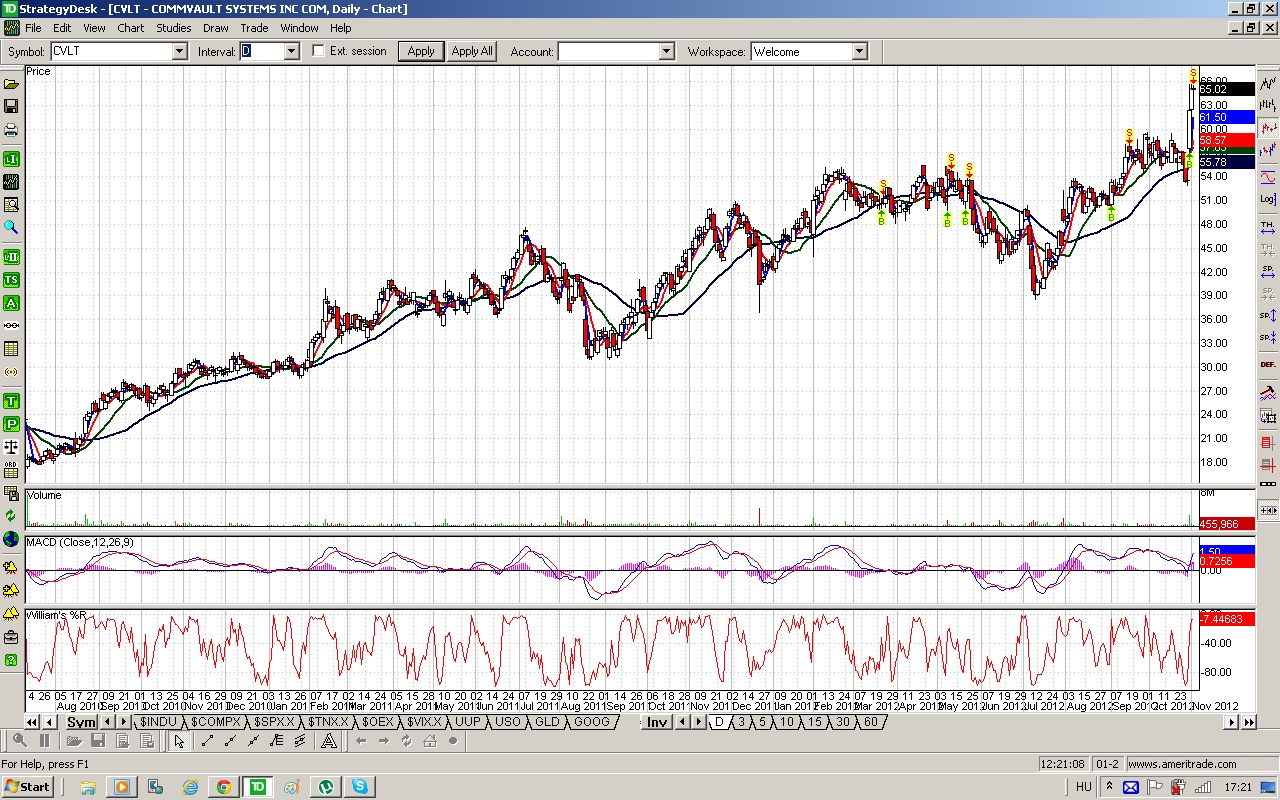1280x800 pixels.
Task: Select the candlestick chart style icon
Action: click(1268, 128)
